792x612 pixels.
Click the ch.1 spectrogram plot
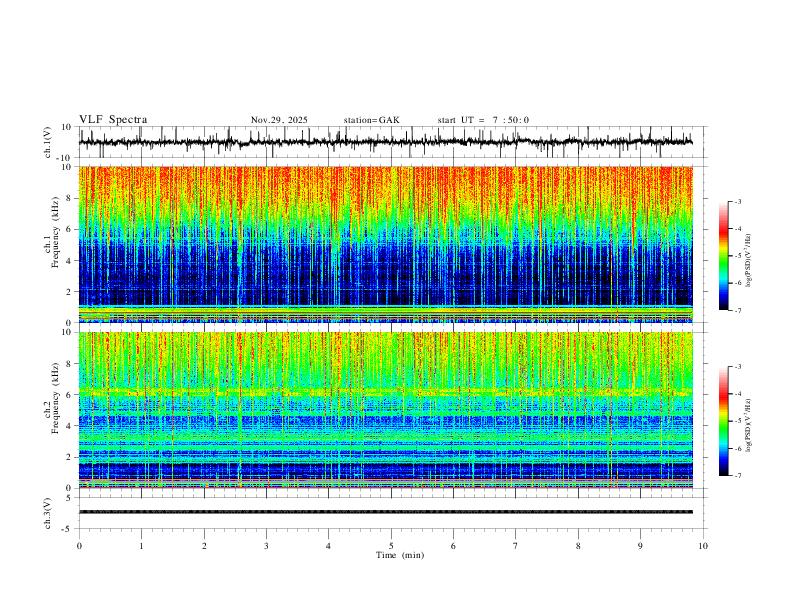click(x=386, y=244)
